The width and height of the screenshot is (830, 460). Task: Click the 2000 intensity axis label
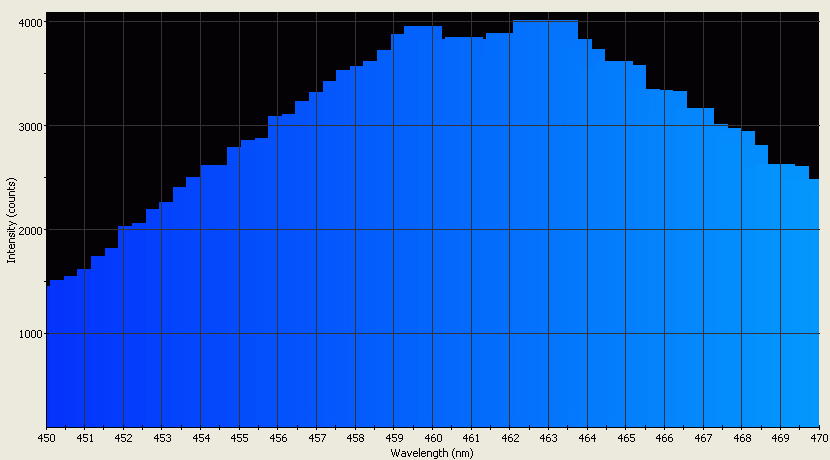coord(29,230)
